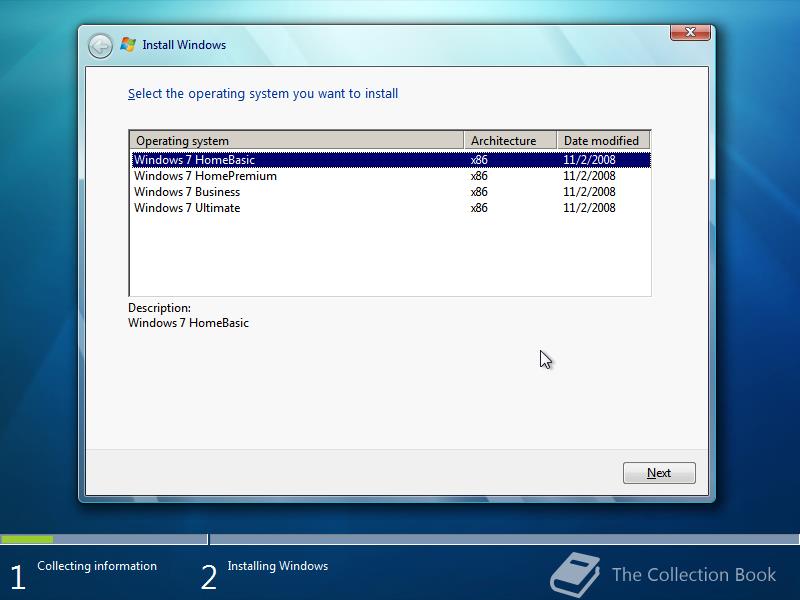
Task: Click x86 architecture in Business row
Action: click(479, 192)
